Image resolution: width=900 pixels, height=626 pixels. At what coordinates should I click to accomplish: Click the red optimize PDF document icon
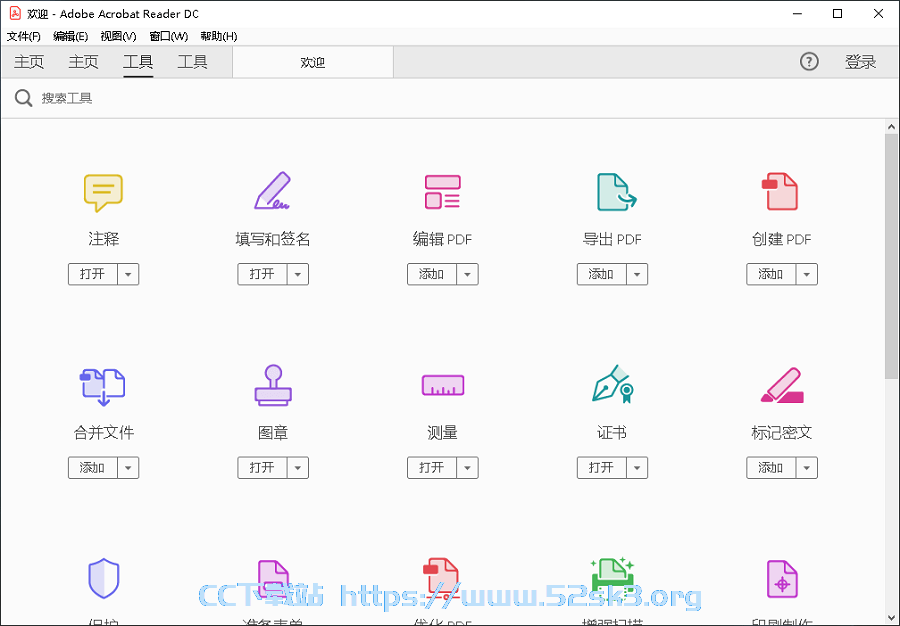click(440, 578)
